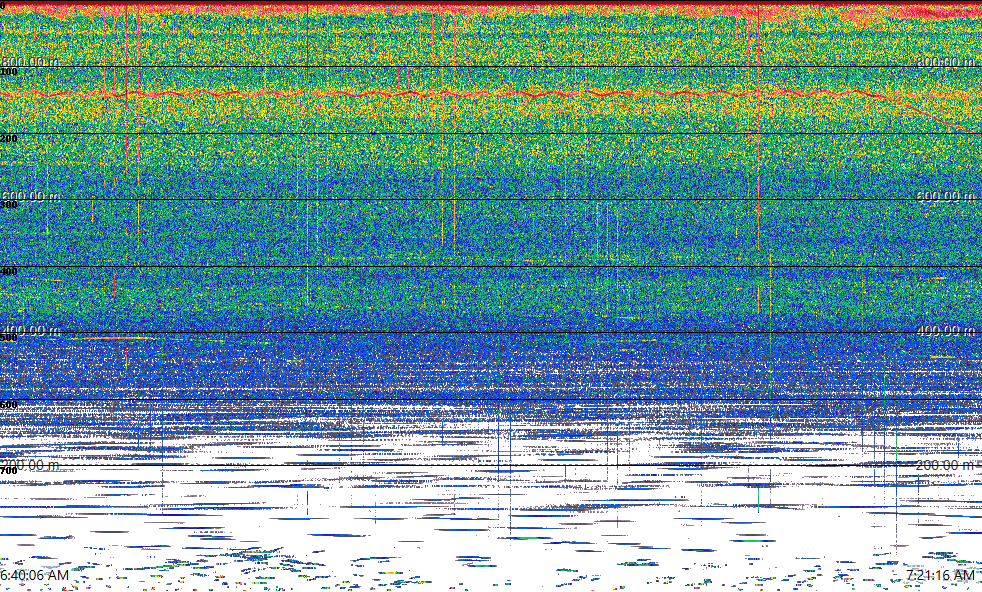Click the bold 300 range tick label
Image resolution: width=982 pixels, height=592 pixels.
9,205
